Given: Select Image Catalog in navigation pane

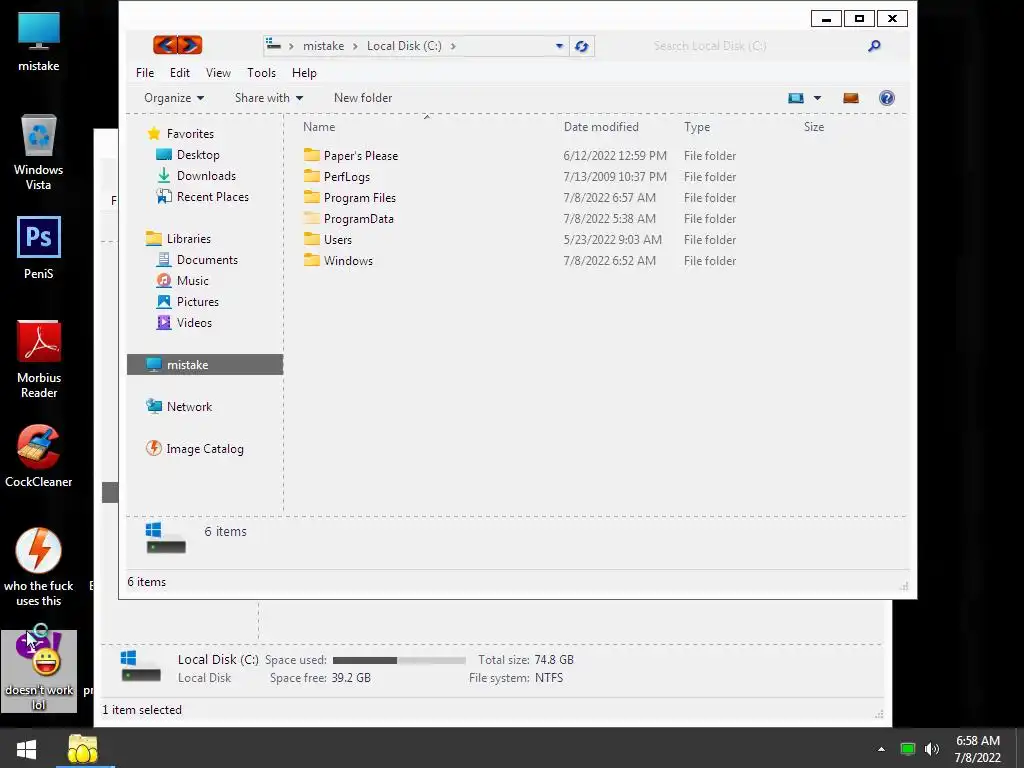Looking at the screenshot, I should coord(195,449).
